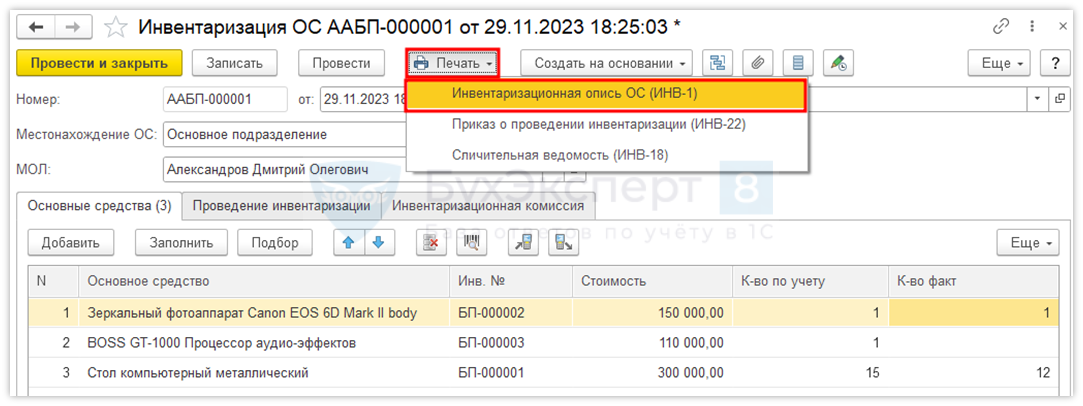Click the Заполнить button
This screenshot has width=1083, height=406.
(181, 242)
